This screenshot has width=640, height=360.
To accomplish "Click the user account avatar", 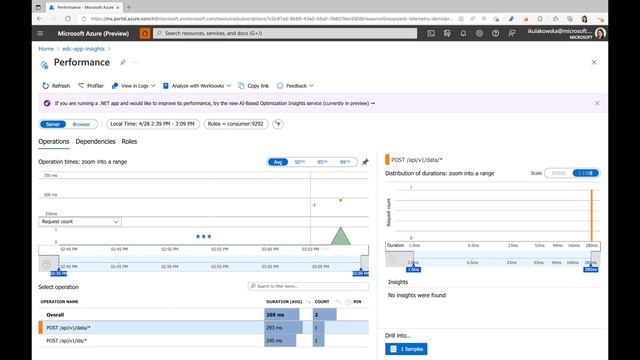I will (x=600, y=33).
